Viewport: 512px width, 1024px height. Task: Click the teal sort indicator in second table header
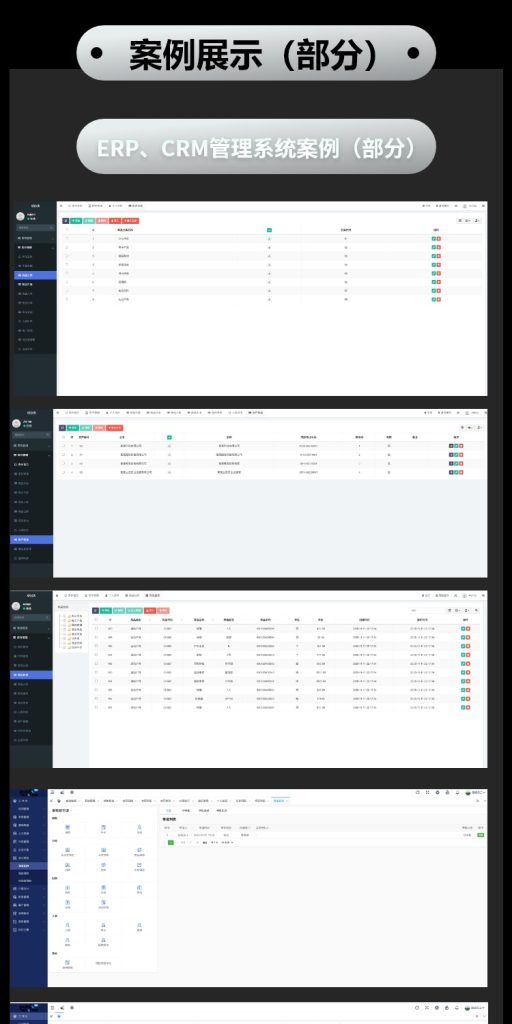pyautogui.click(x=169, y=437)
